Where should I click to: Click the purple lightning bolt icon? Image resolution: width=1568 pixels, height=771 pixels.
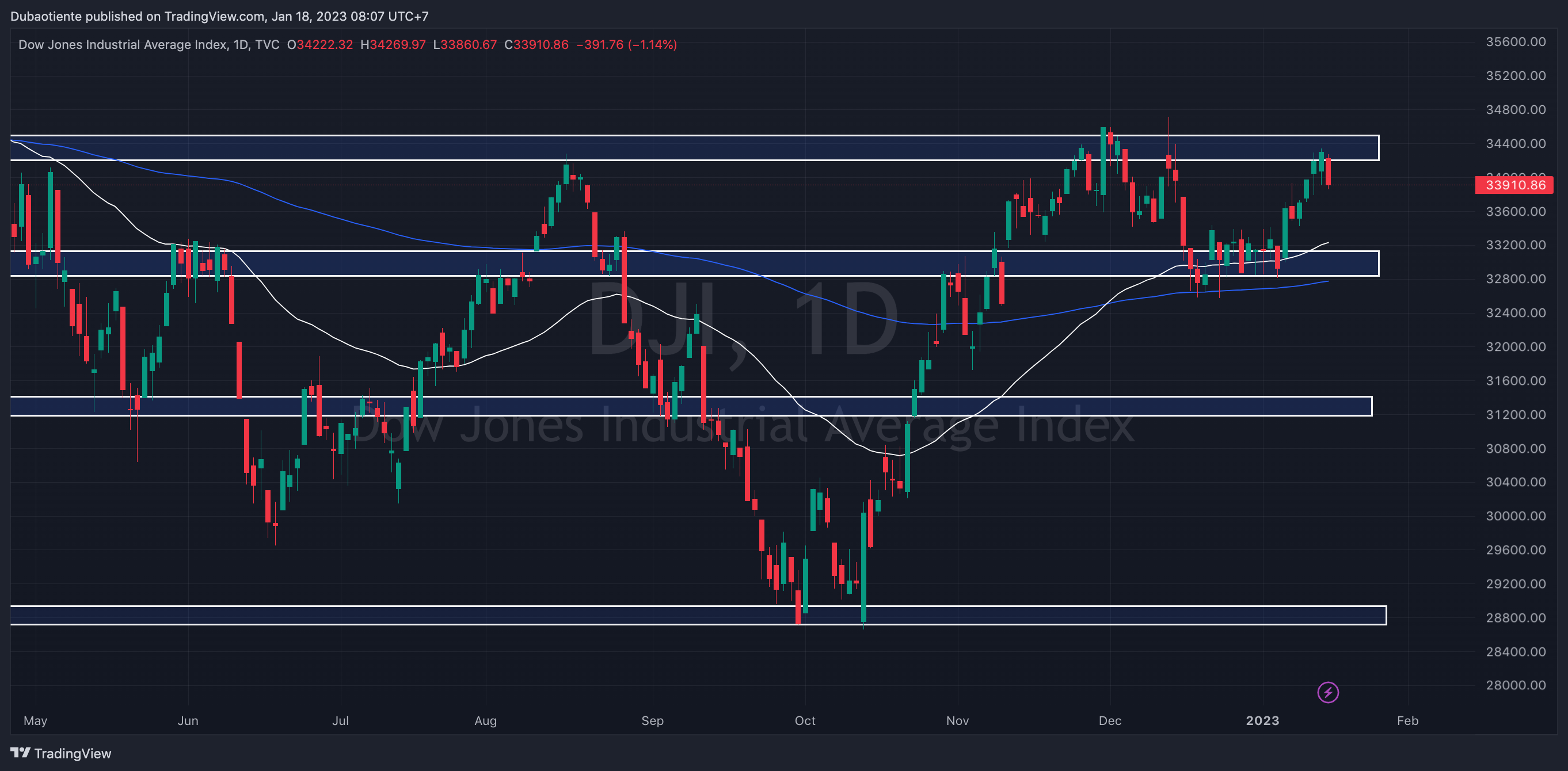[1327, 692]
